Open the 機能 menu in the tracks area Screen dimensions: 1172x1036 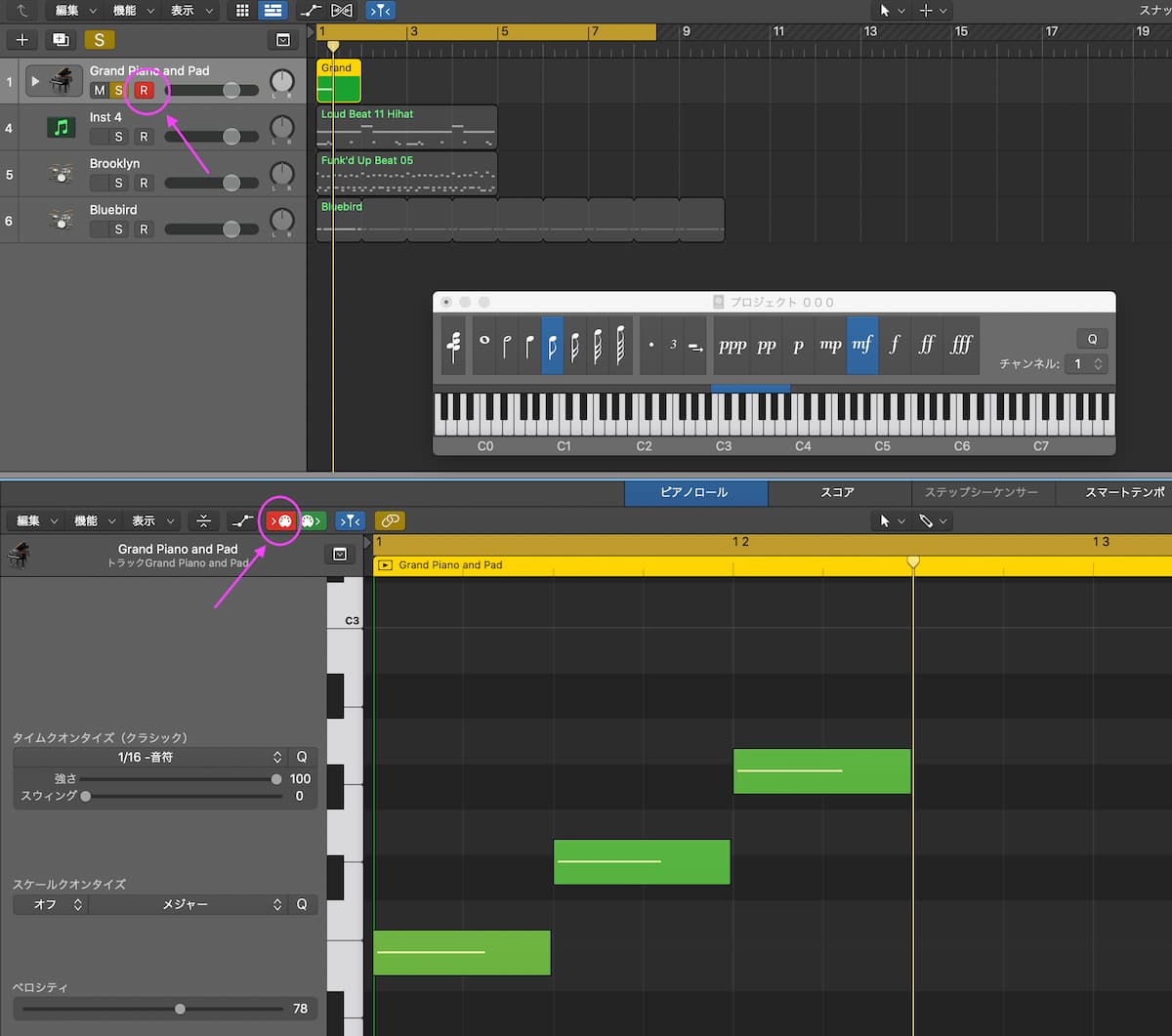point(132,11)
